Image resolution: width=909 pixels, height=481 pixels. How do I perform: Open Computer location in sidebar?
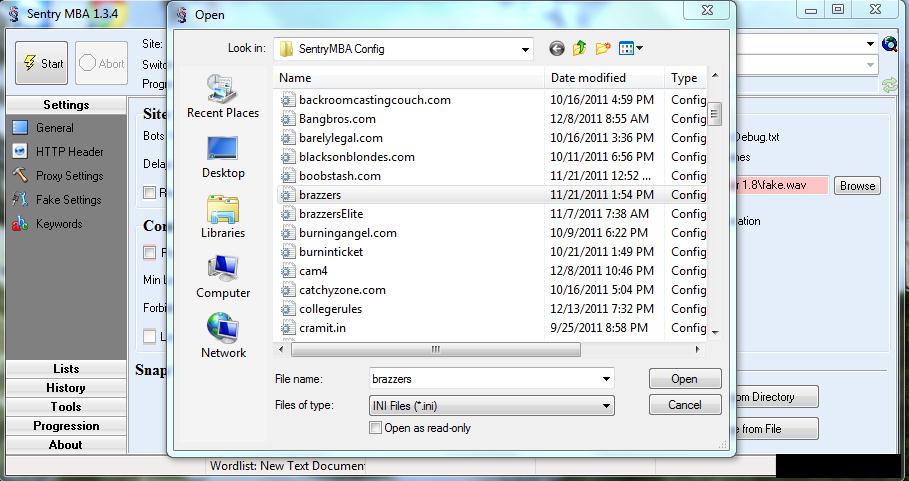coord(223,277)
